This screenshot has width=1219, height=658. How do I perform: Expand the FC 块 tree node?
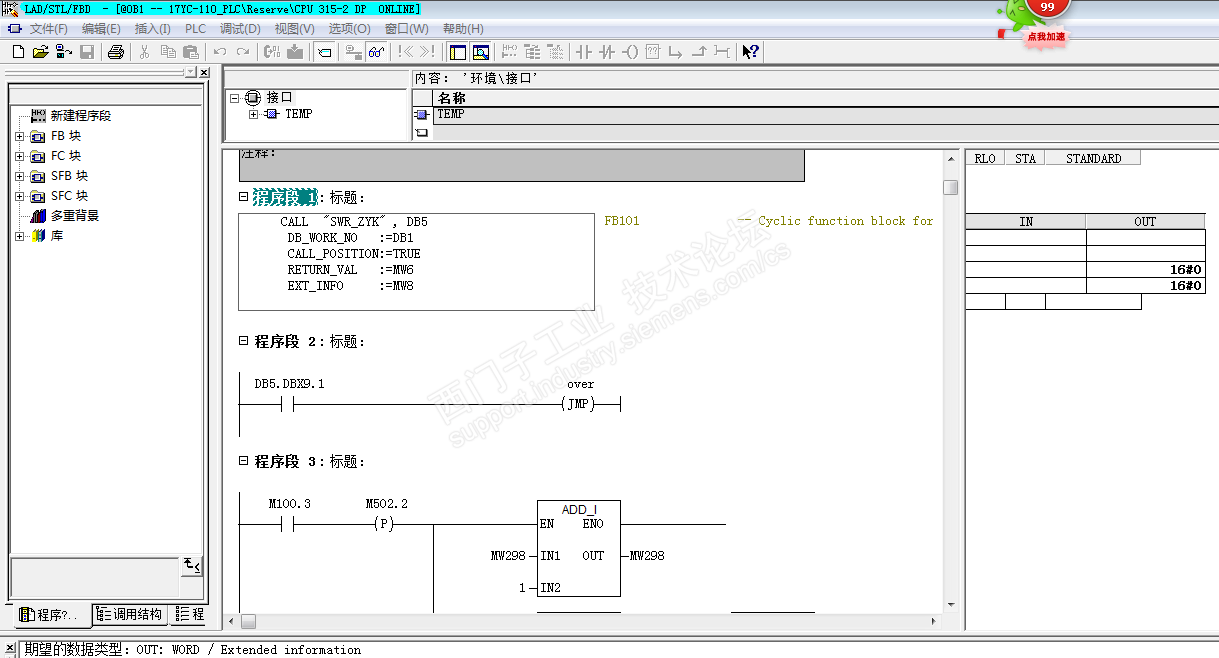pyautogui.click(x=19, y=156)
